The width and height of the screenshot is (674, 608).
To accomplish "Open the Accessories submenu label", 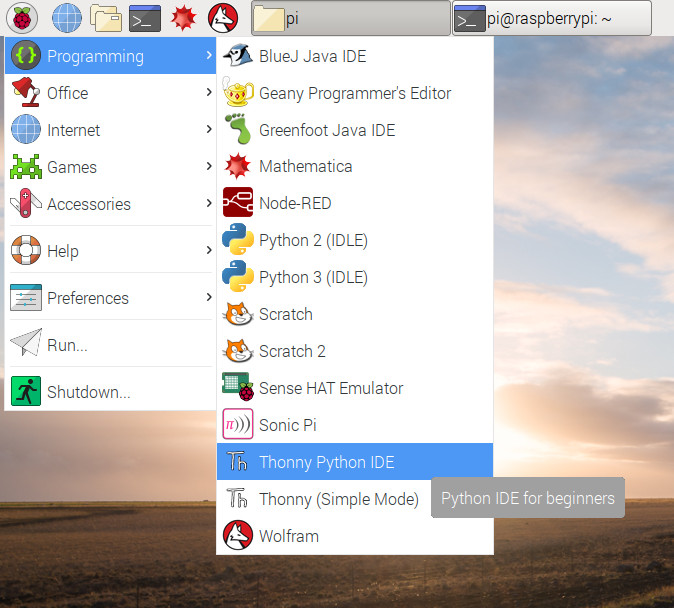I will 89,204.
